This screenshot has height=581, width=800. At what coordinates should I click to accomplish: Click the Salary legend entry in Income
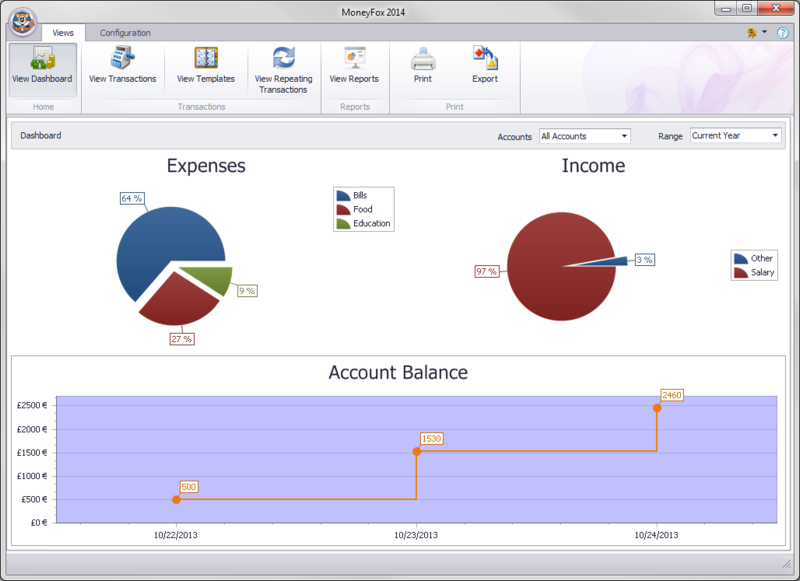click(x=754, y=272)
